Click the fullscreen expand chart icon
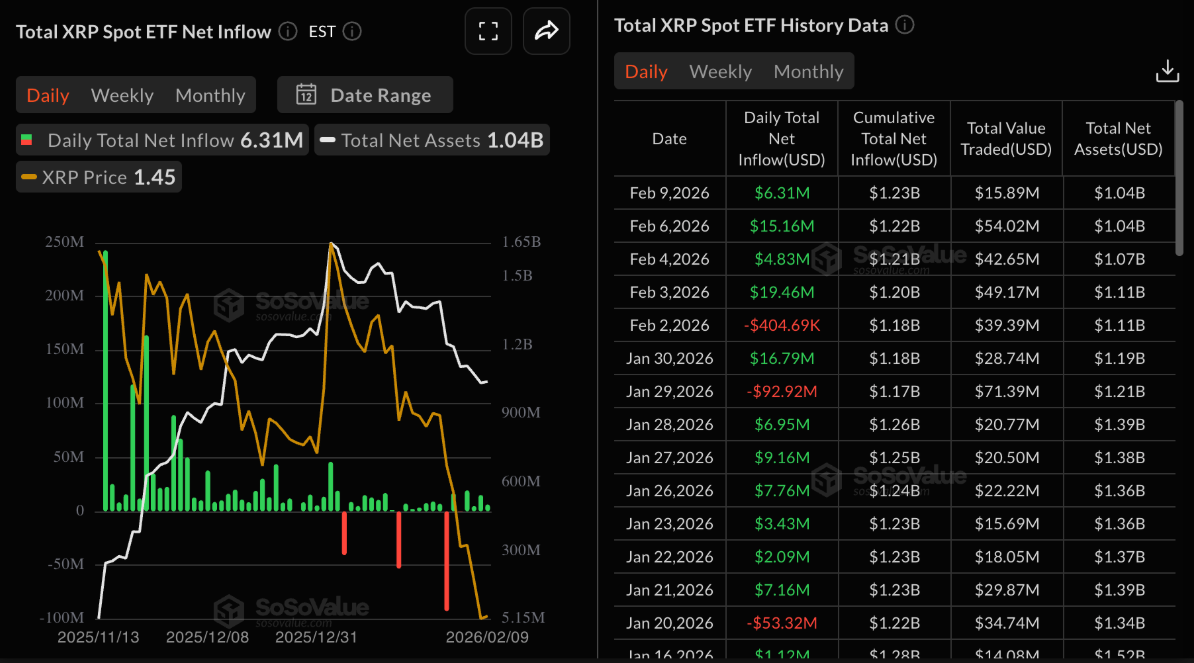The image size is (1194, 663). tap(488, 31)
